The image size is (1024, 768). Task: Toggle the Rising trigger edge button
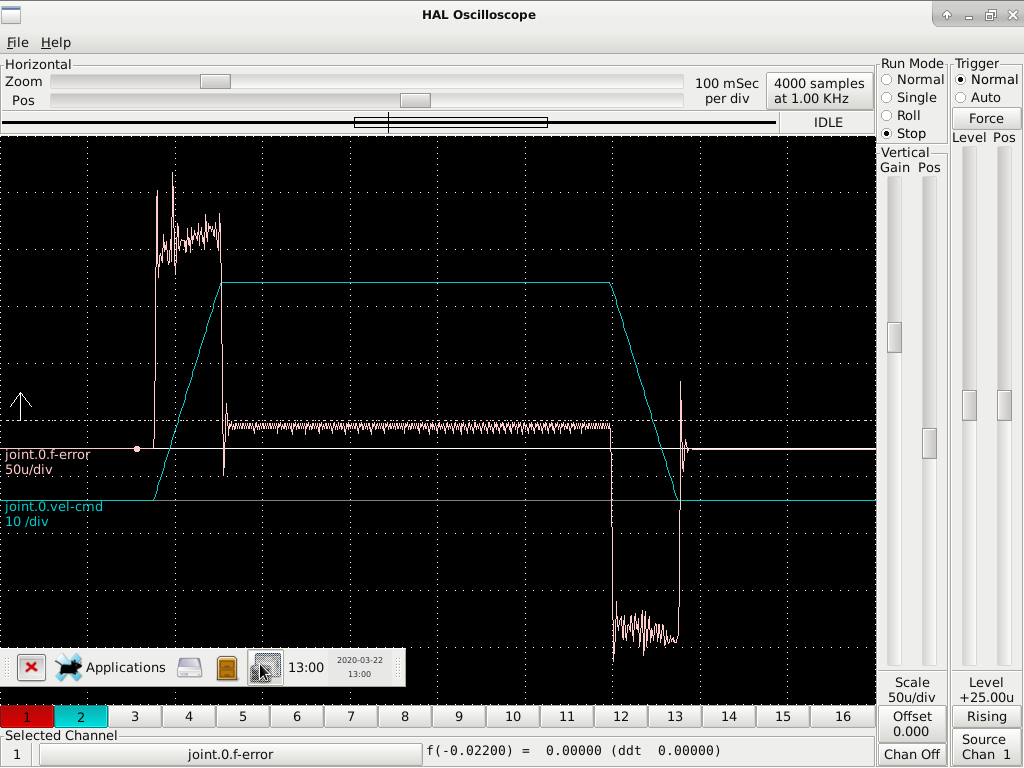click(x=986, y=716)
